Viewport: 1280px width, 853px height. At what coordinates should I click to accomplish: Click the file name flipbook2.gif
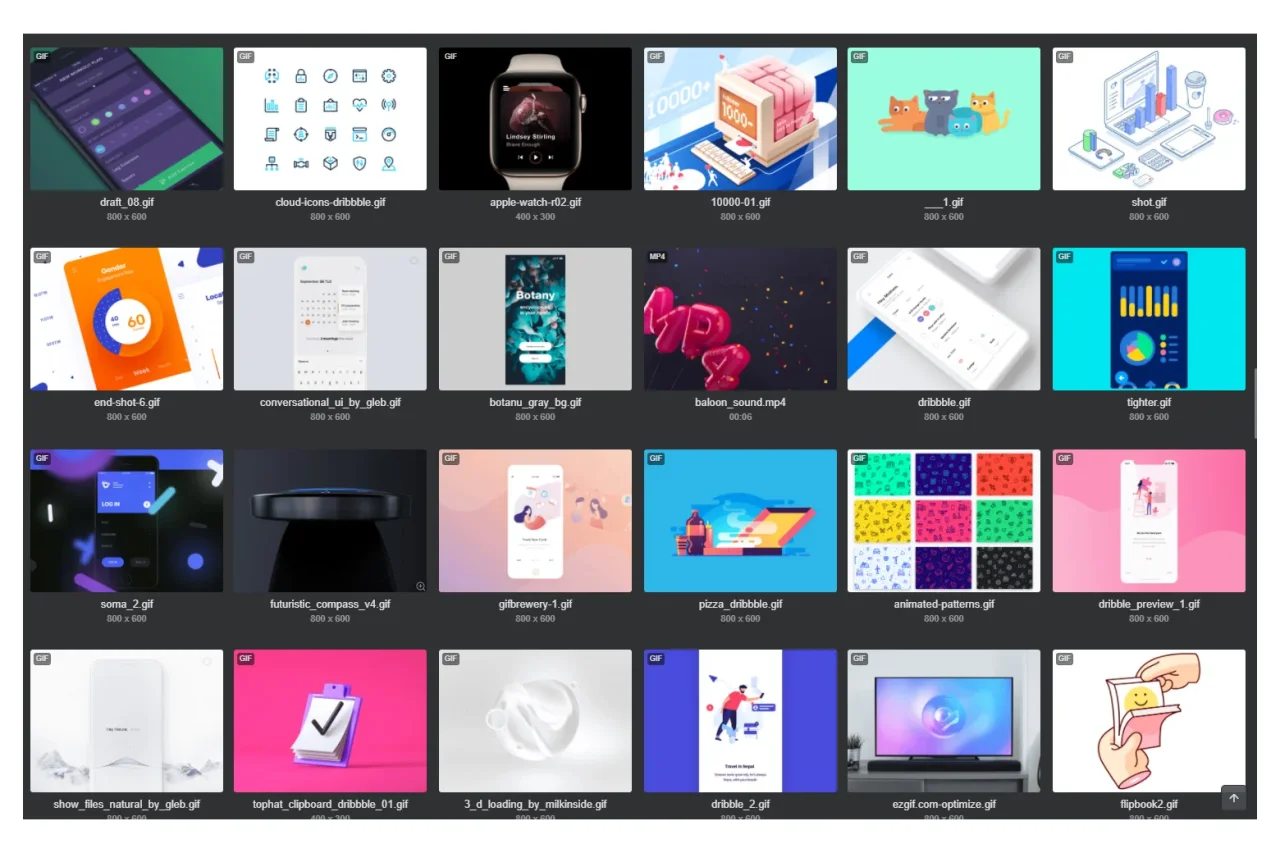click(x=1149, y=804)
